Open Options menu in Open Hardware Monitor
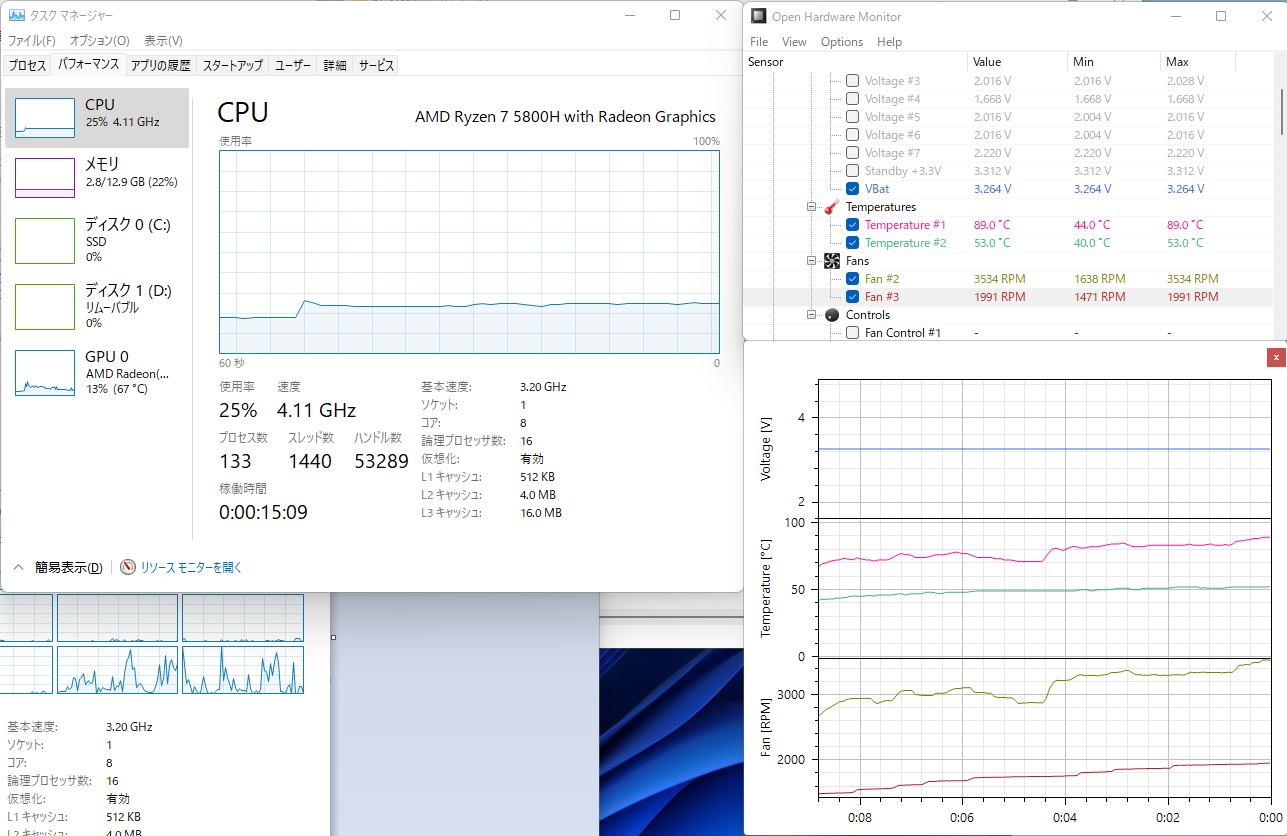The height and width of the screenshot is (836, 1287). pos(842,42)
